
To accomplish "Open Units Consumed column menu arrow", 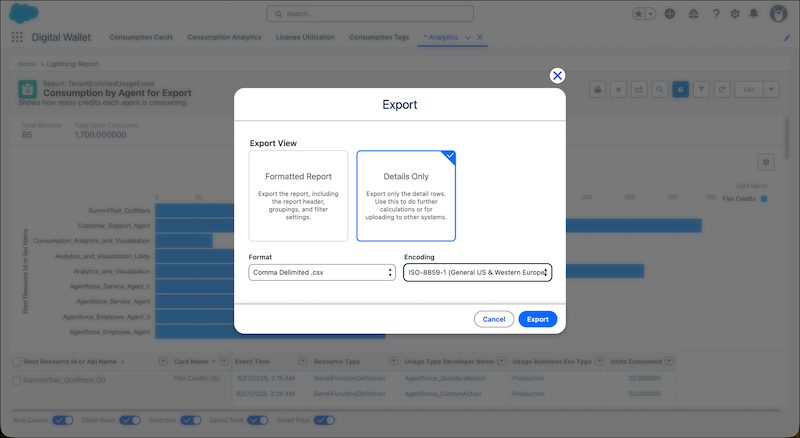I will 669,361.
